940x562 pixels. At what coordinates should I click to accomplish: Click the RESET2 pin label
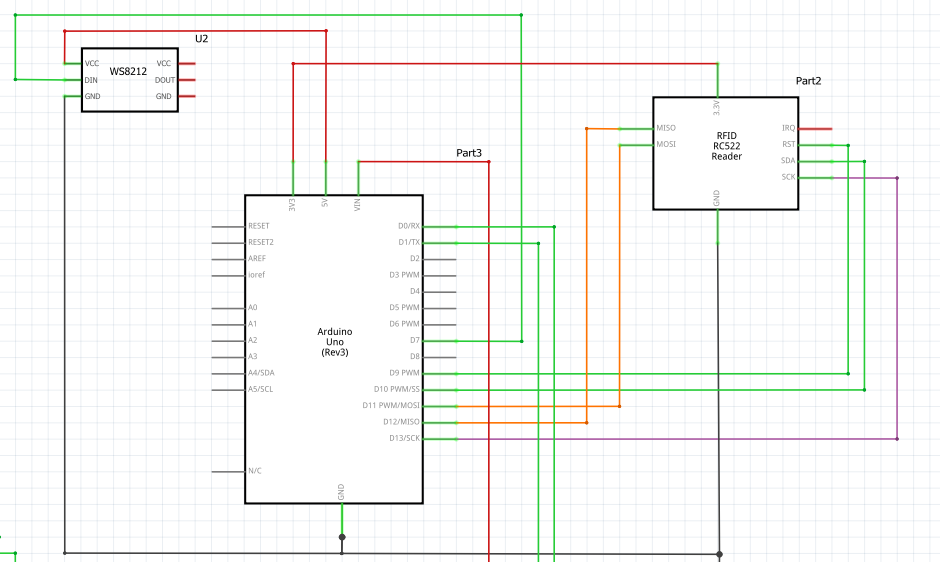pos(261,242)
